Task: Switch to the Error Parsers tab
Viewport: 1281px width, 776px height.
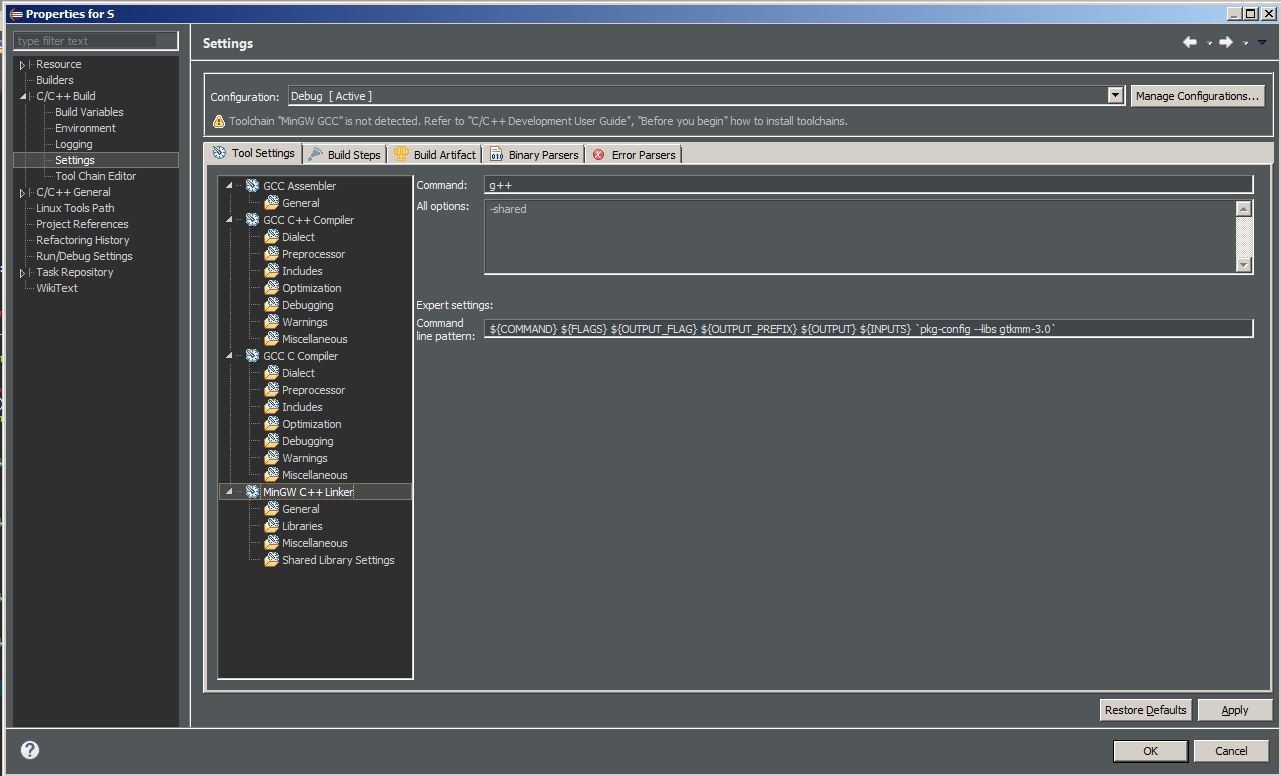Action: tap(635, 155)
